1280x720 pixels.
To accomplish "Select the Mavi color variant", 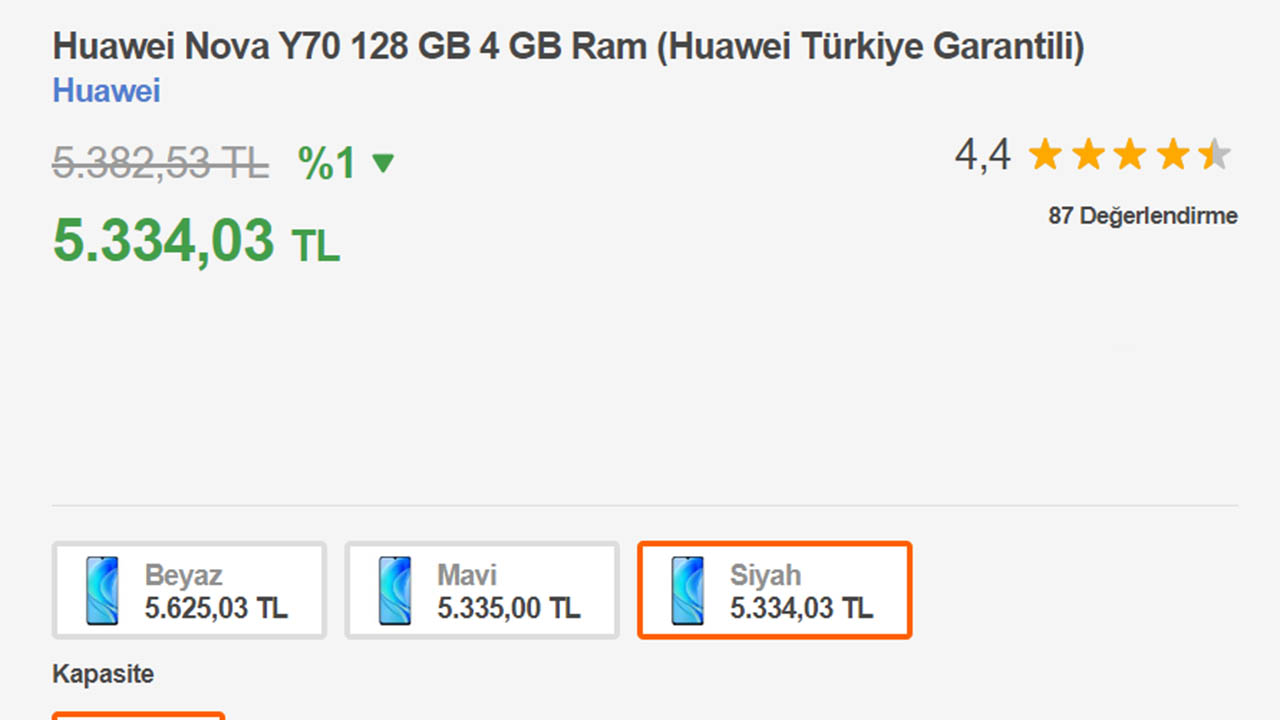I will [x=481, y=590].
